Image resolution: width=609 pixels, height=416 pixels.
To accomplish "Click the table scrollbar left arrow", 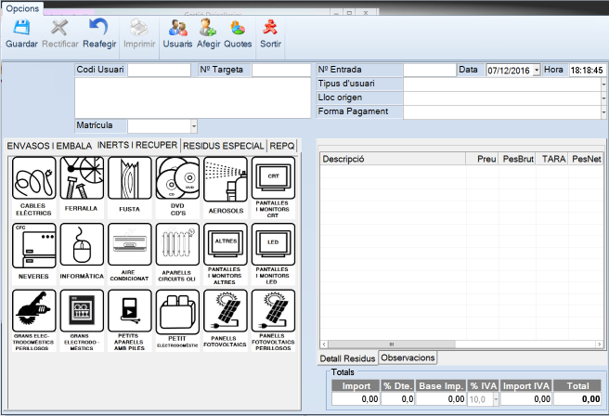I will tap(324, 344).
